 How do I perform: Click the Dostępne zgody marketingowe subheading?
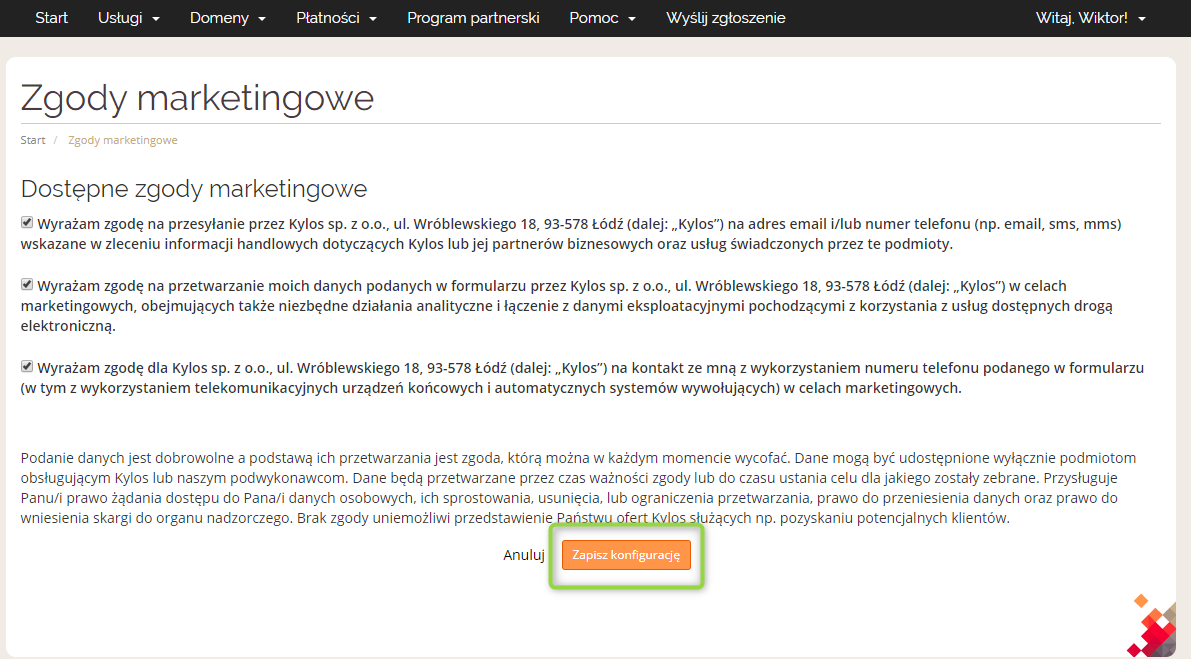coord(194,188)
